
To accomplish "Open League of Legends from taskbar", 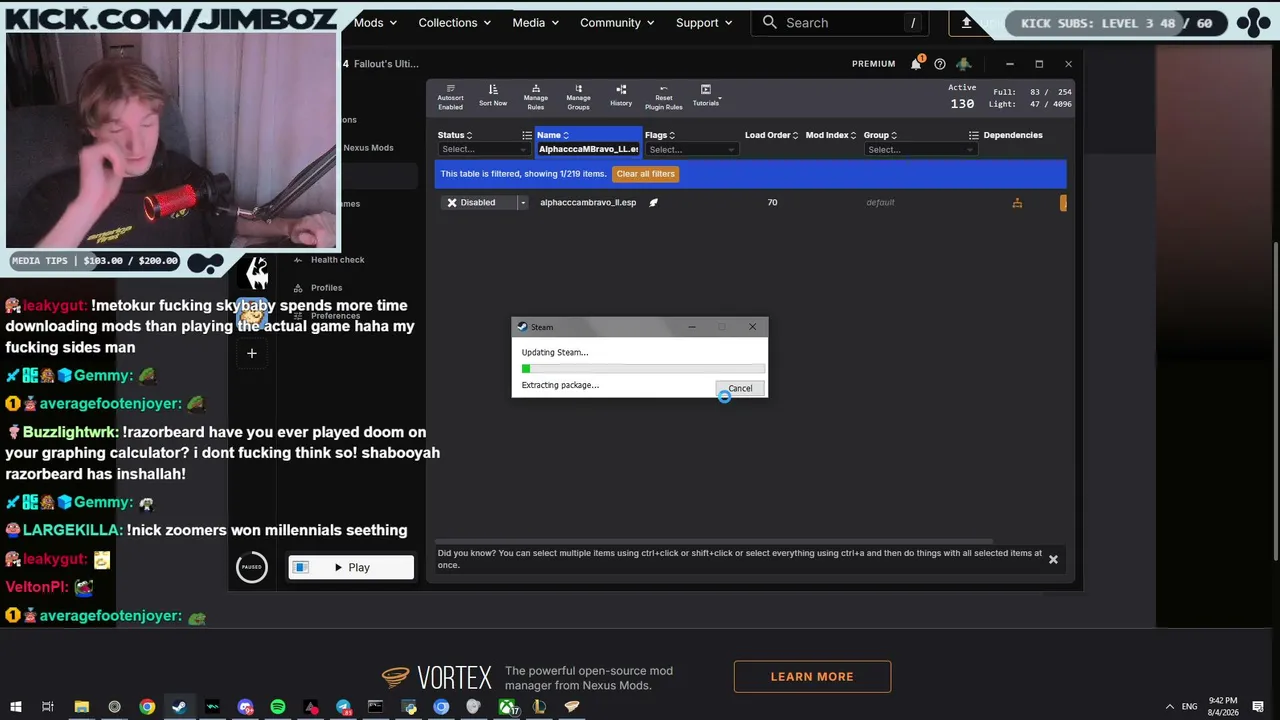I will pyautogui.click(x=539, y=707).
